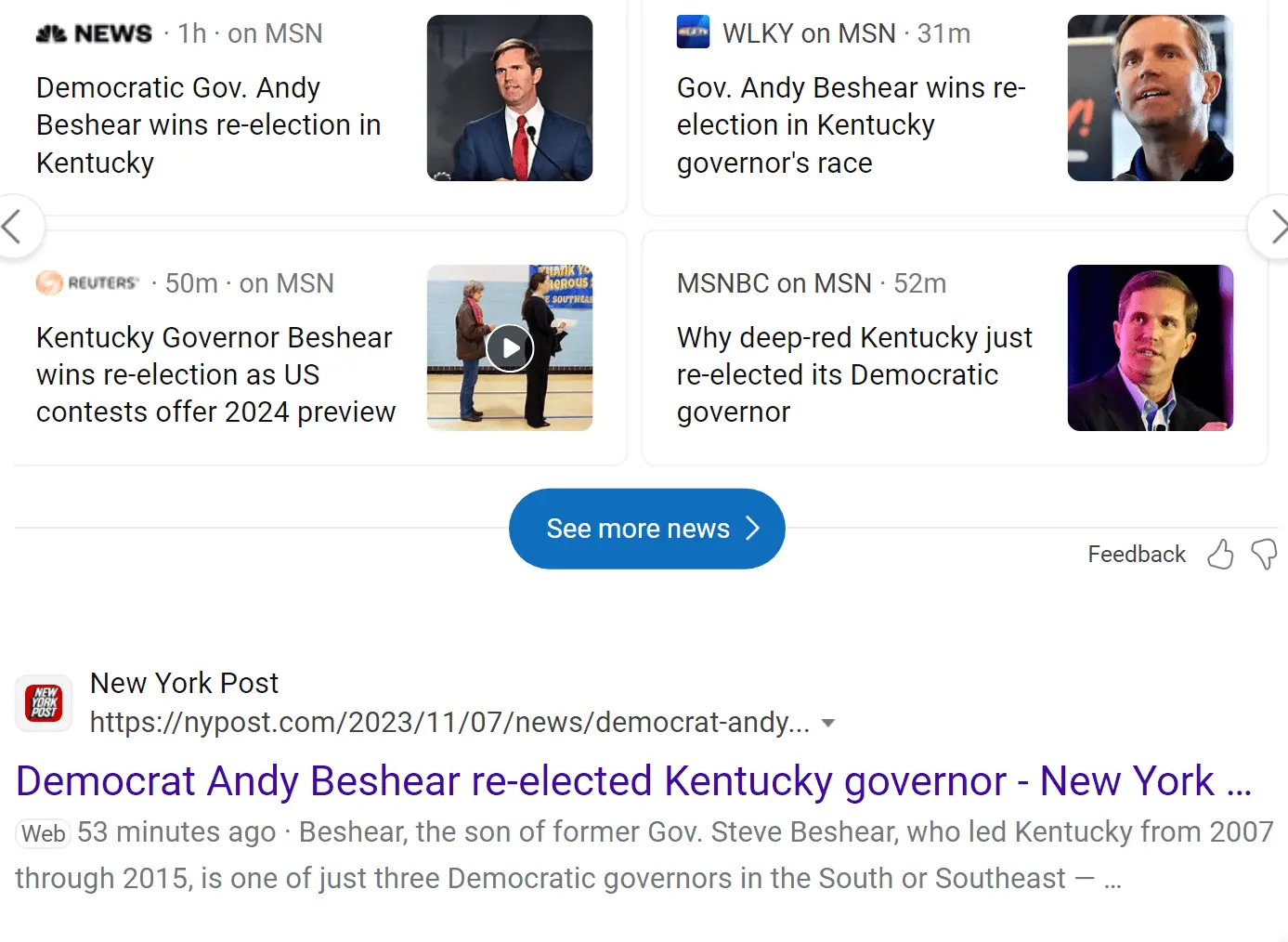The width and height of the screenshot is (1288, 942).
Task: Click Andy Beshear thumbnail in NBC News card
Action: 509,98
